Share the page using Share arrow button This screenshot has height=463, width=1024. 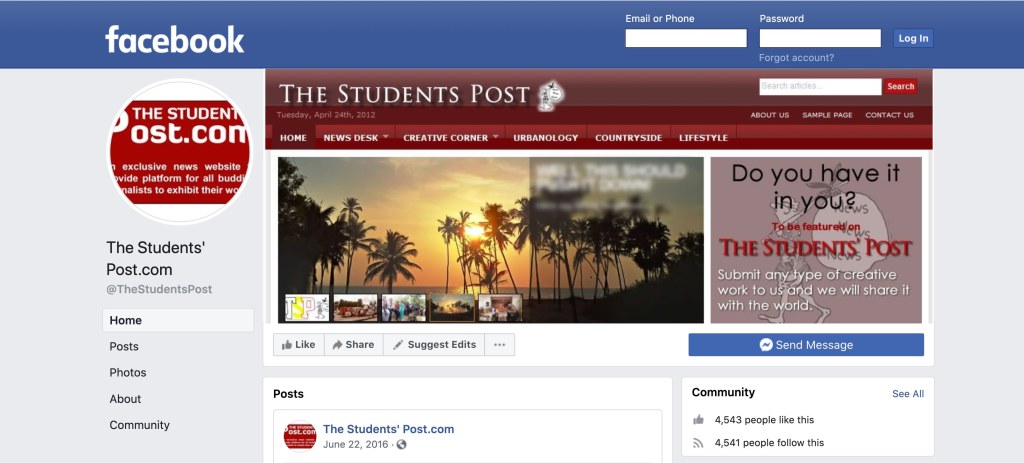tap(353, 345)
